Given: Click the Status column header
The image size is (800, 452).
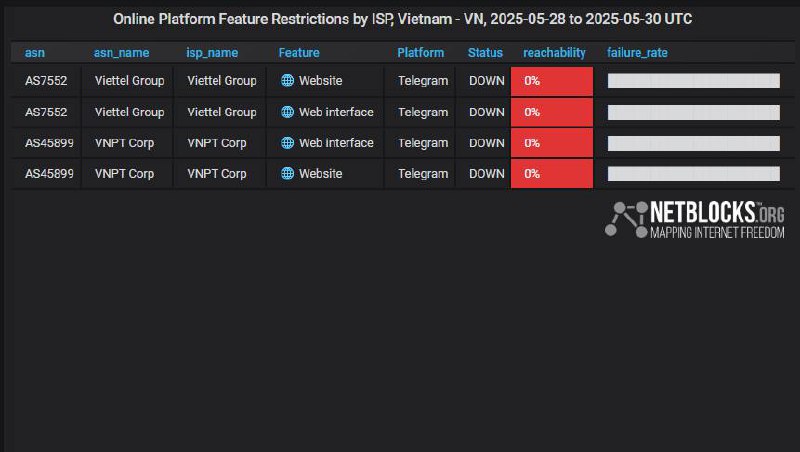Looking at the screenshot, I should tap(485, 53).
